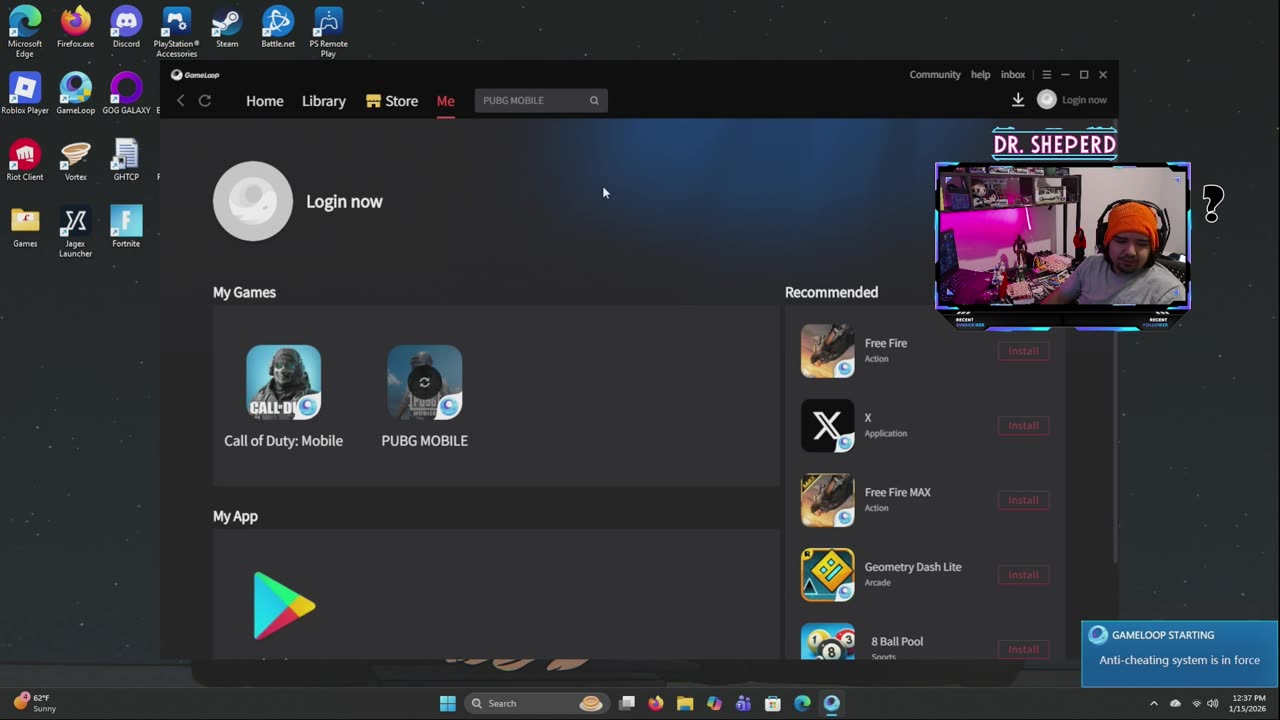Click the PUBG MOBILE label under My Games

coord(425,441)
